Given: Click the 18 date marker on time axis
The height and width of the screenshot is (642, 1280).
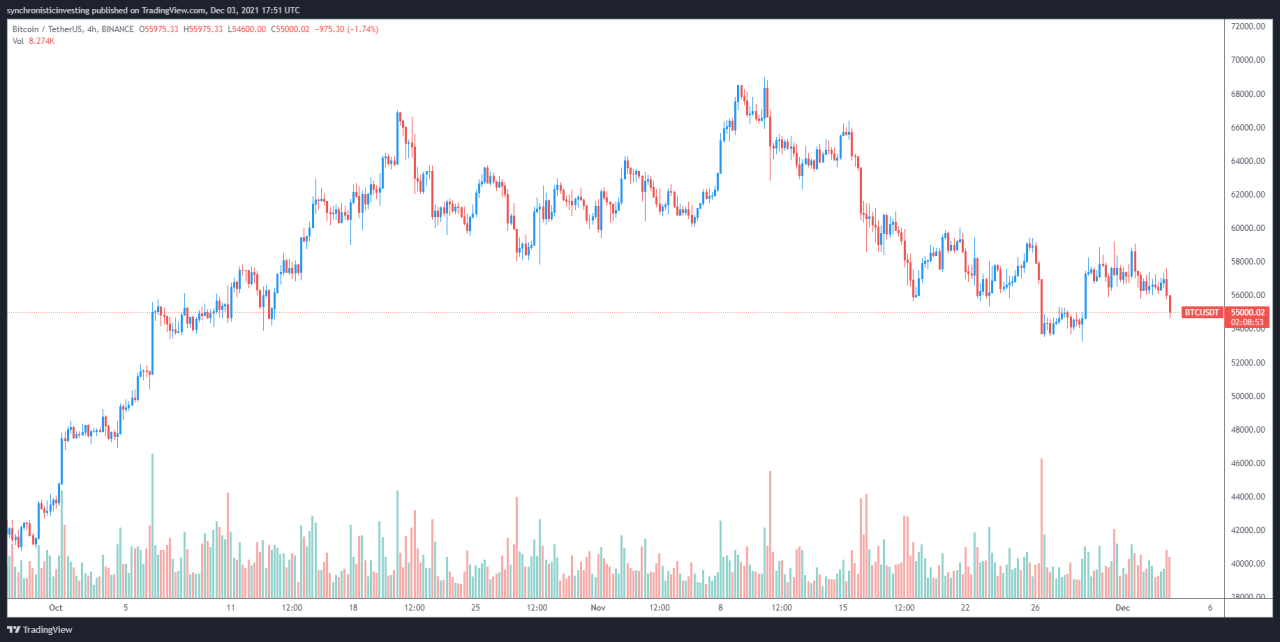Looking at the screenshot, I should [353, 607].
